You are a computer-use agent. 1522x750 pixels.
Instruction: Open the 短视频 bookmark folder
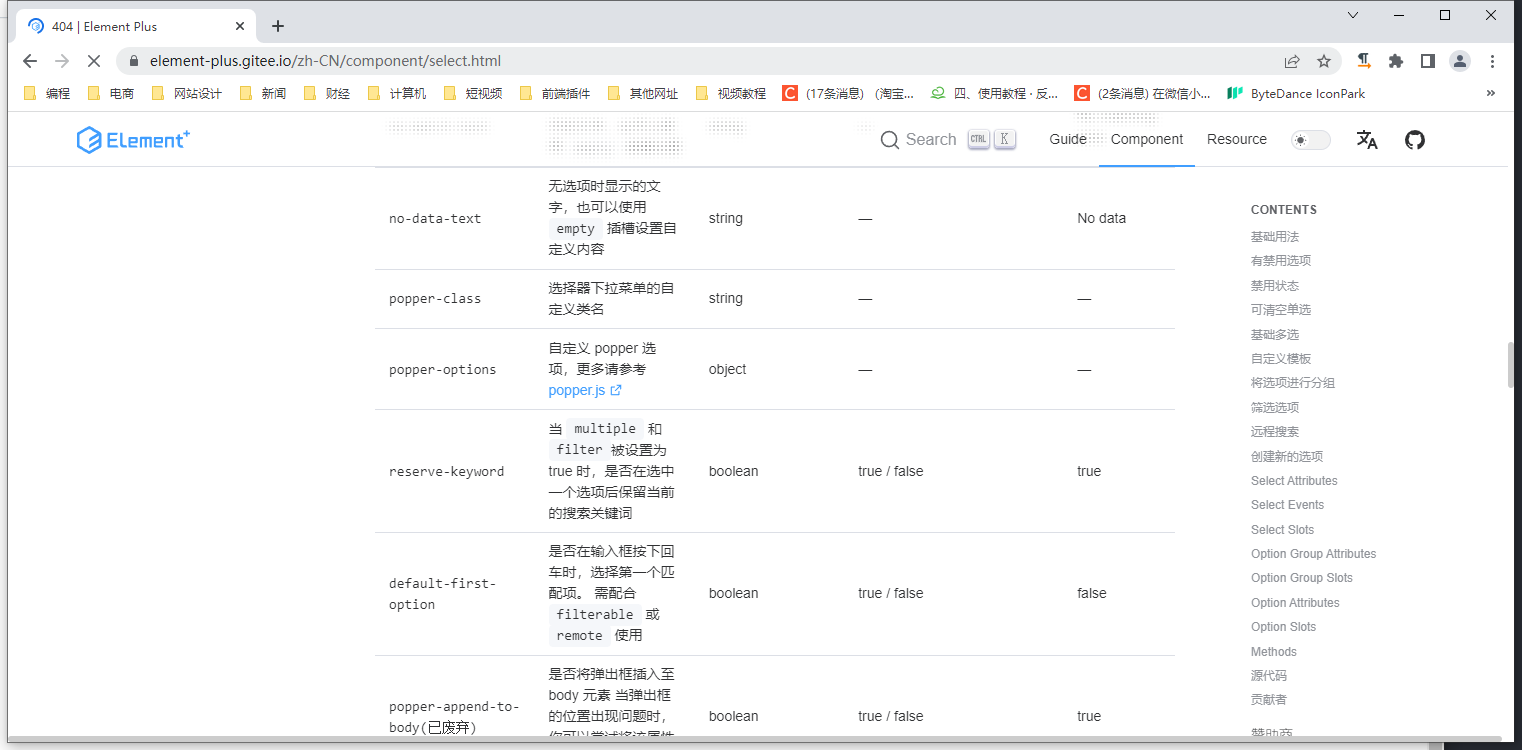pos(473,93)
